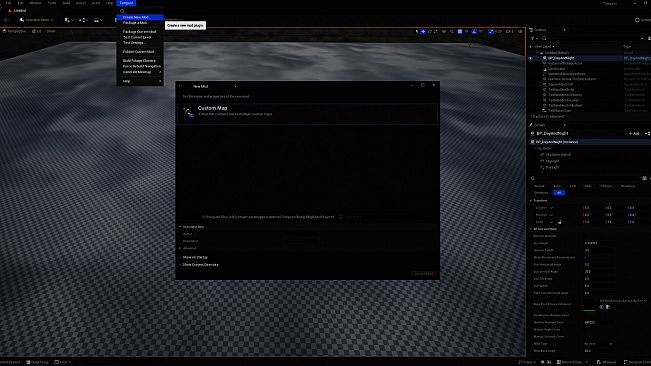
Task: Open the blueprints toolbar dropdown
Action: pos(82,20)
